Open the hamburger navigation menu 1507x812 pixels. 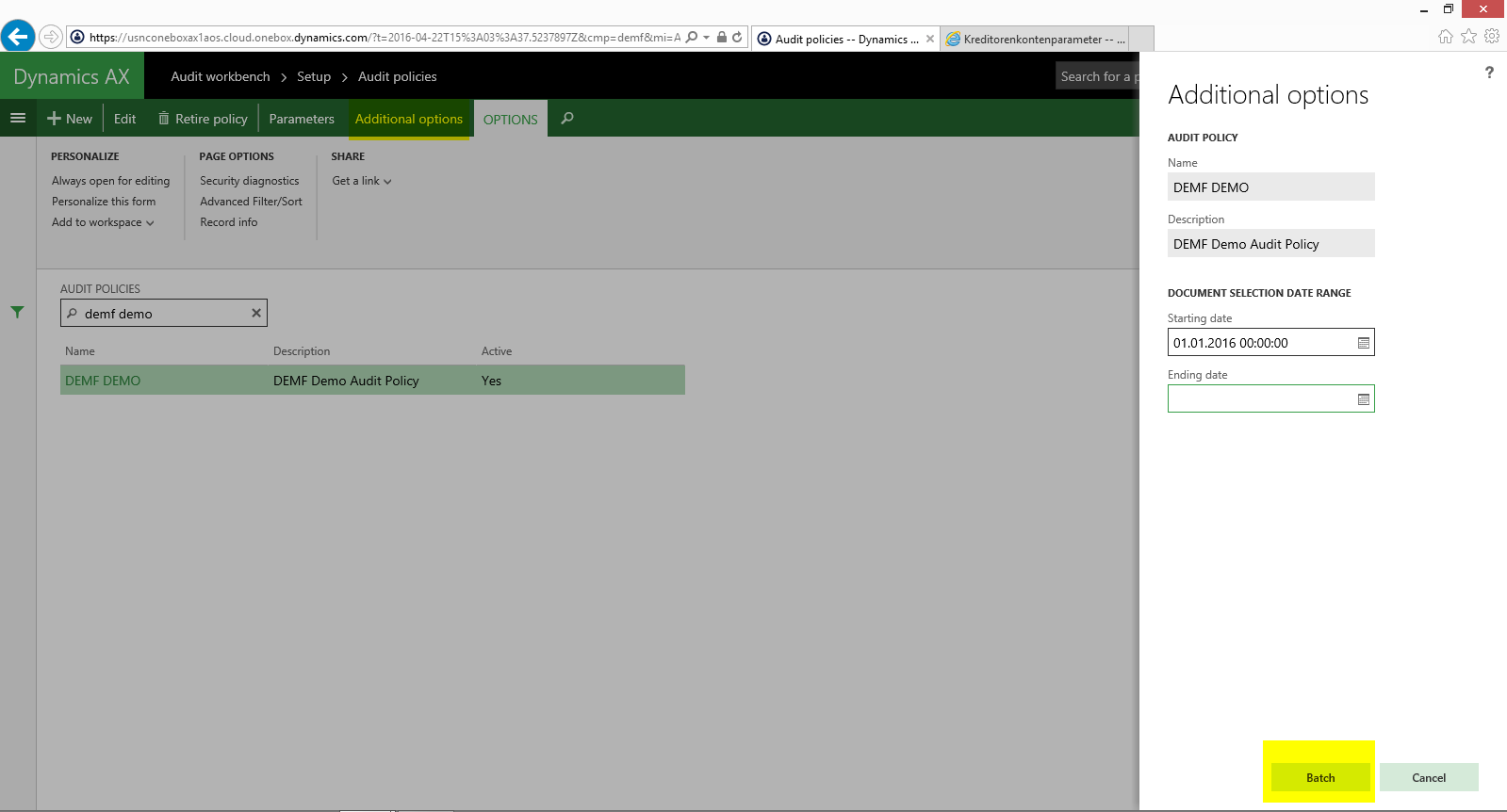(17, 119)
